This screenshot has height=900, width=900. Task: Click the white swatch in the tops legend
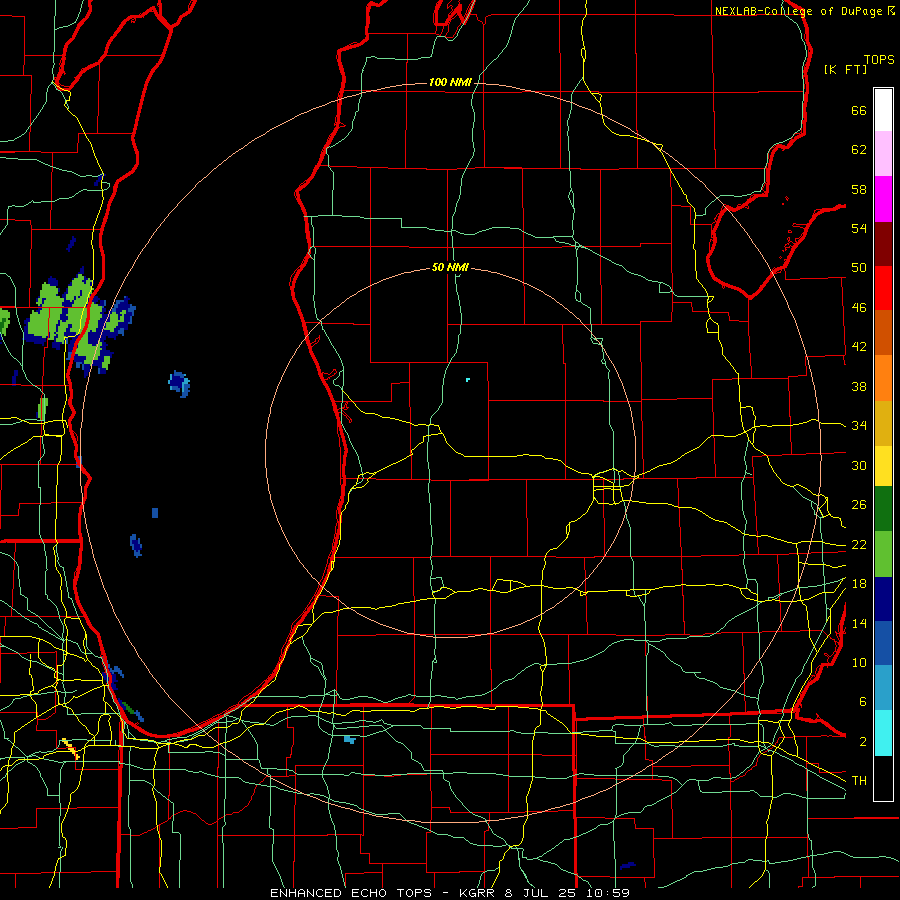coord(883,110)
